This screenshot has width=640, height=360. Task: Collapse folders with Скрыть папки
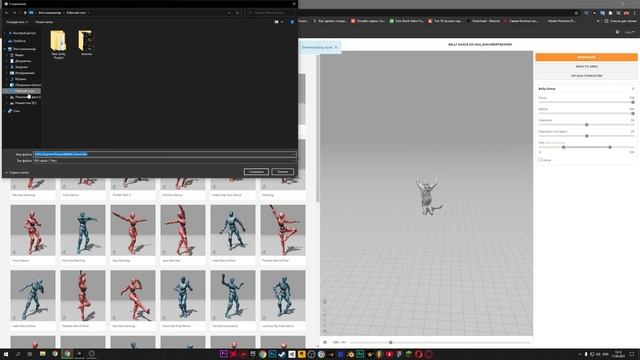pos(17,173)
